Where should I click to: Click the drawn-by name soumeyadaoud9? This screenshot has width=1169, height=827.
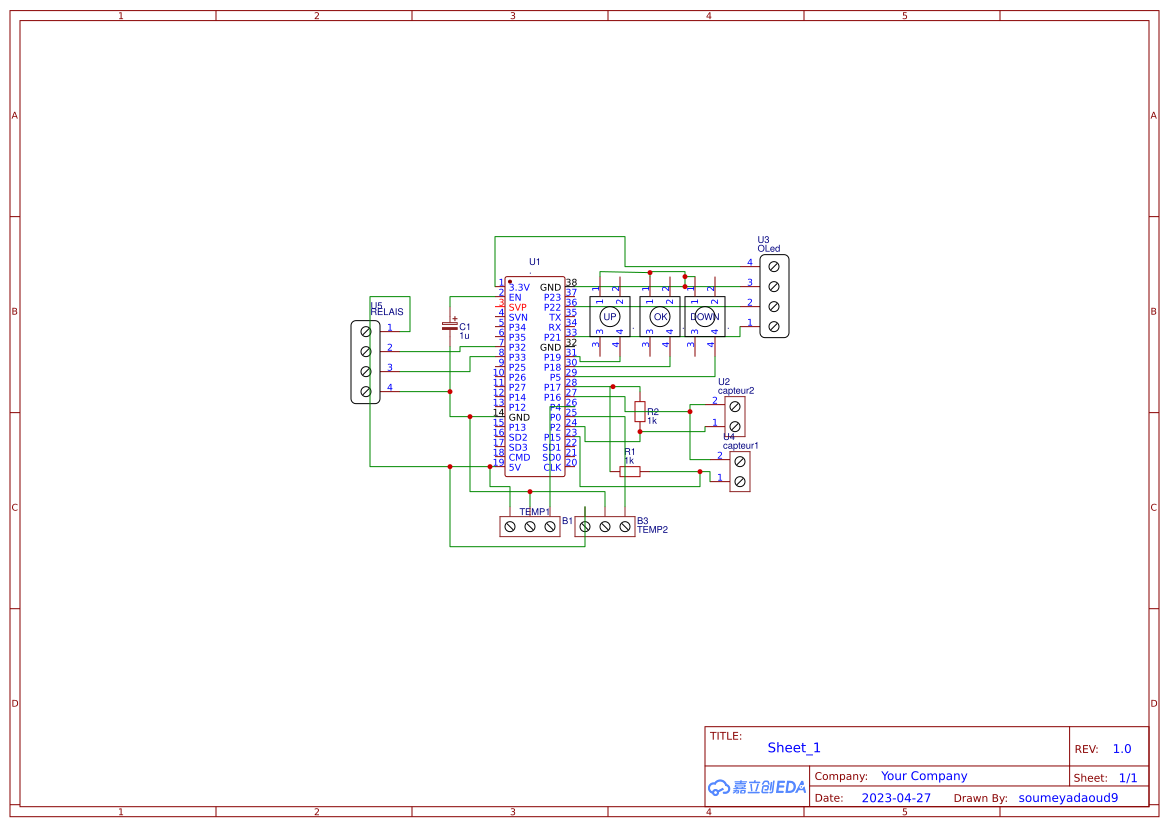click(1068, 798)
